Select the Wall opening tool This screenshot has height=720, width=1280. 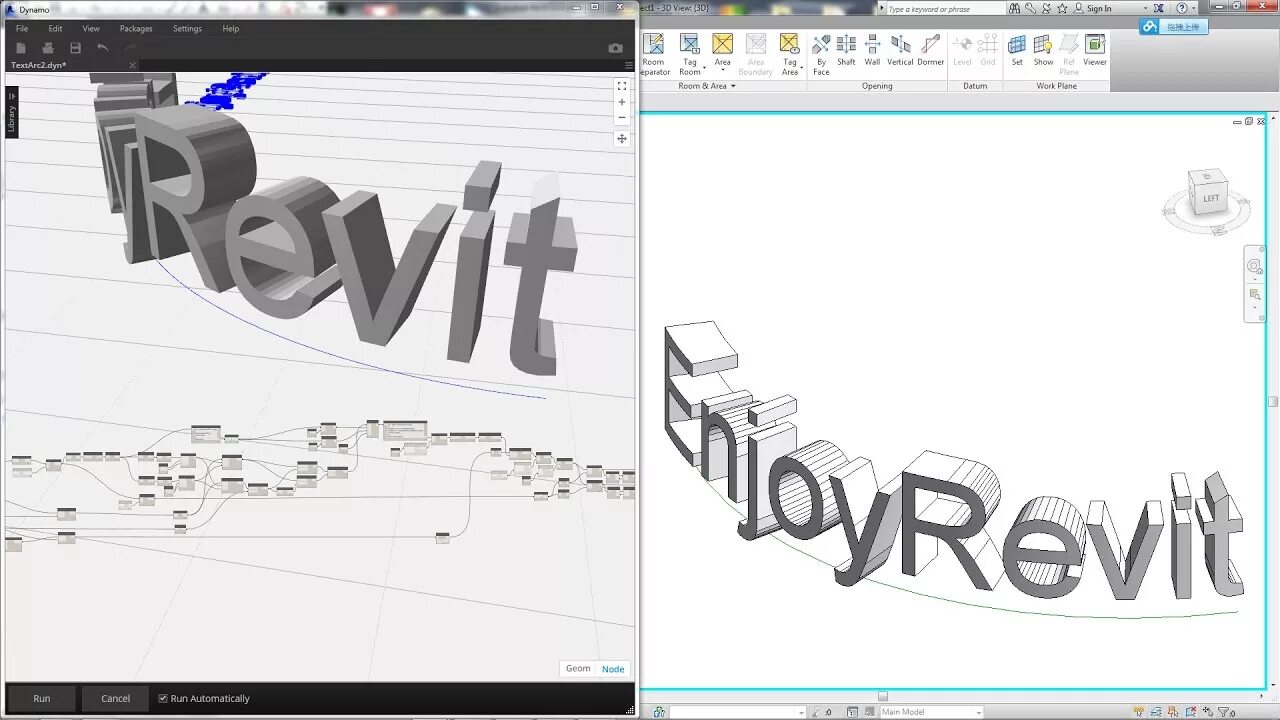872,50
